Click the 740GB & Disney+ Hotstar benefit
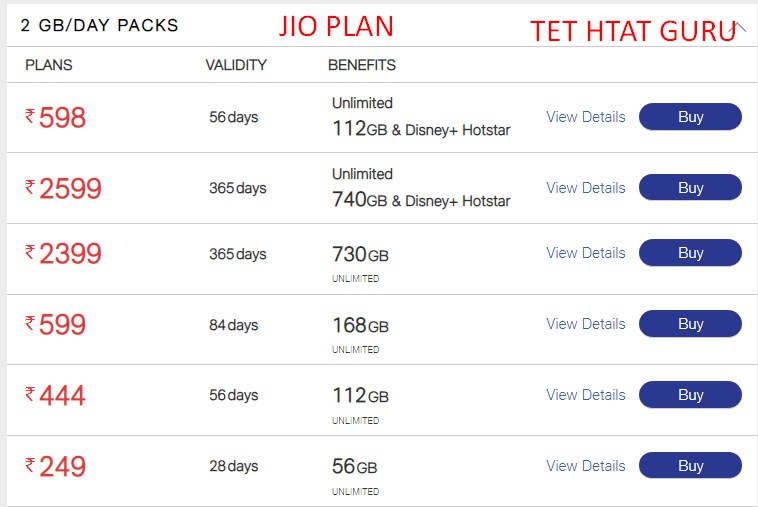 pos(421,199)
